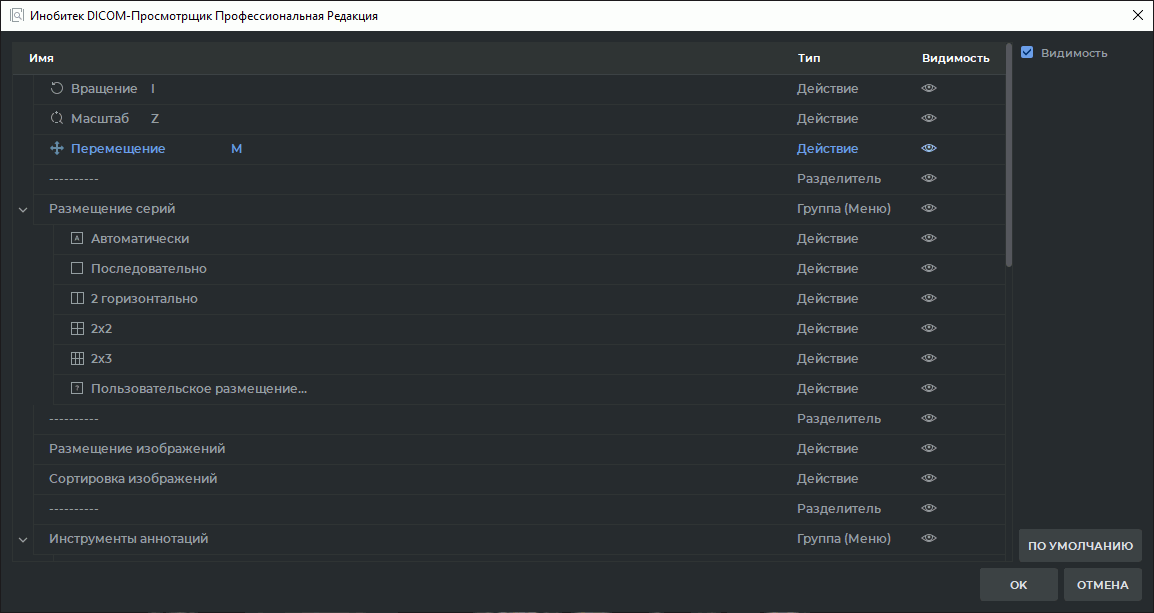Toggle eye icon in the 2x2 row
The width and height of the screenshot is (1154, 613).
[929, 329]
